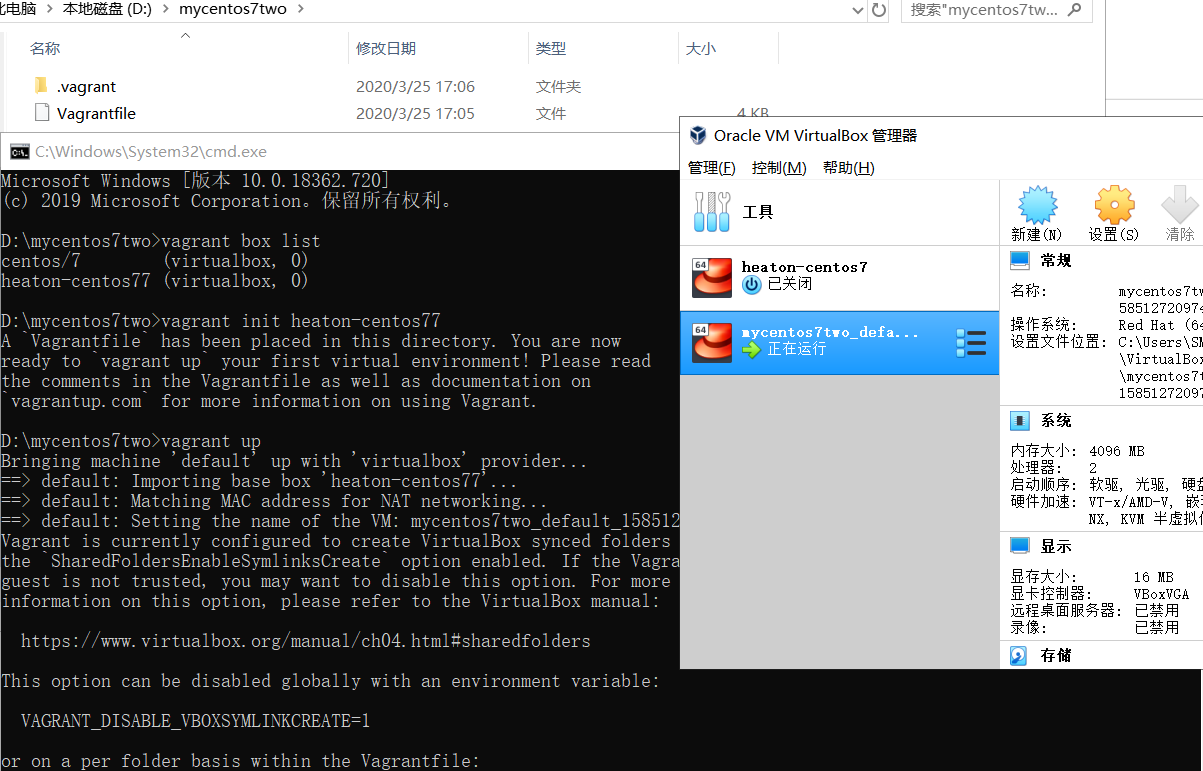This screenshot has height=771, width=1203.
Task: Click the heaton-centos7 VM name in VirtualBox
Action: point(804,267)
